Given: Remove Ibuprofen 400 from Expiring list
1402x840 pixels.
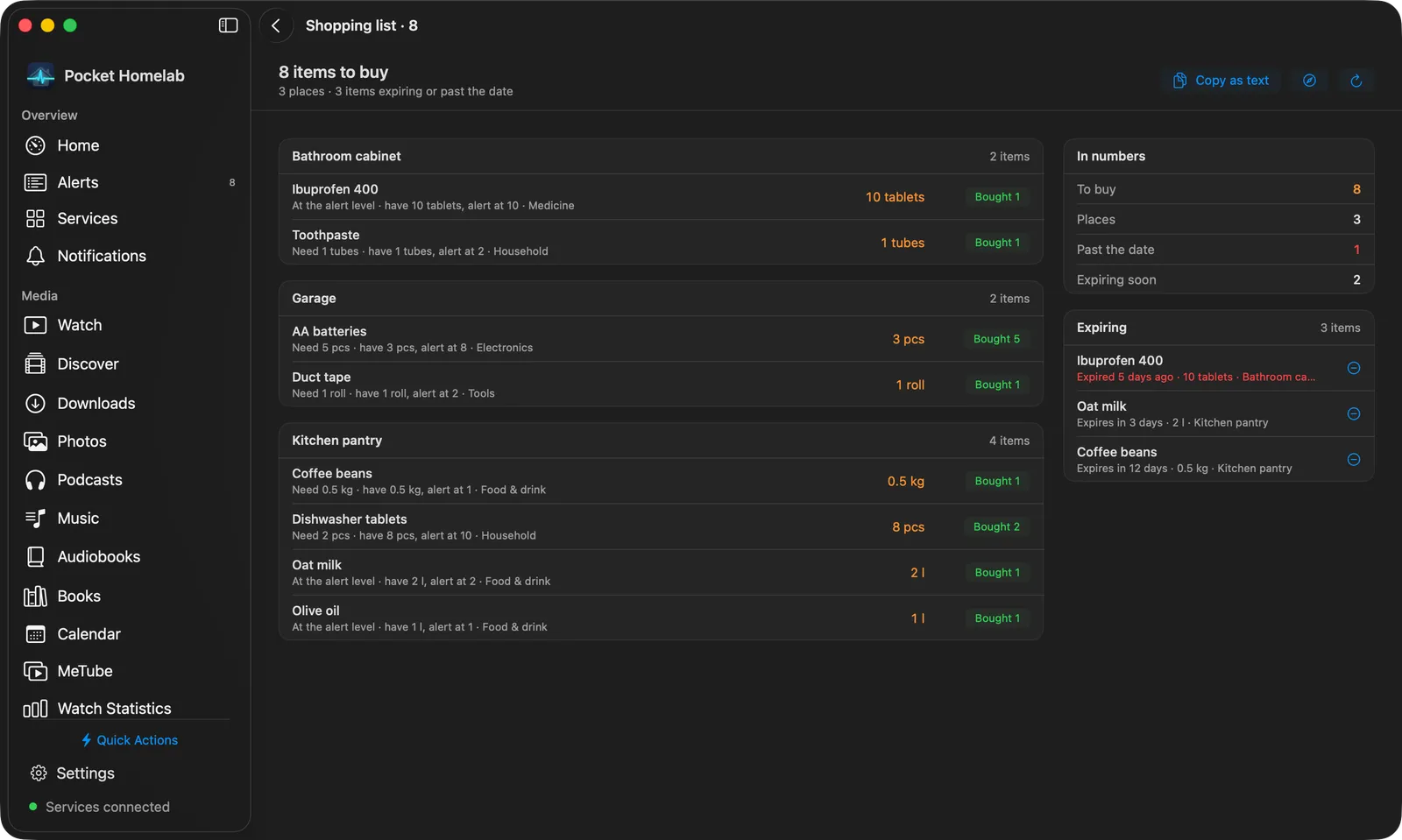Looking at the screenshot, I should (x=1354, y=368).
